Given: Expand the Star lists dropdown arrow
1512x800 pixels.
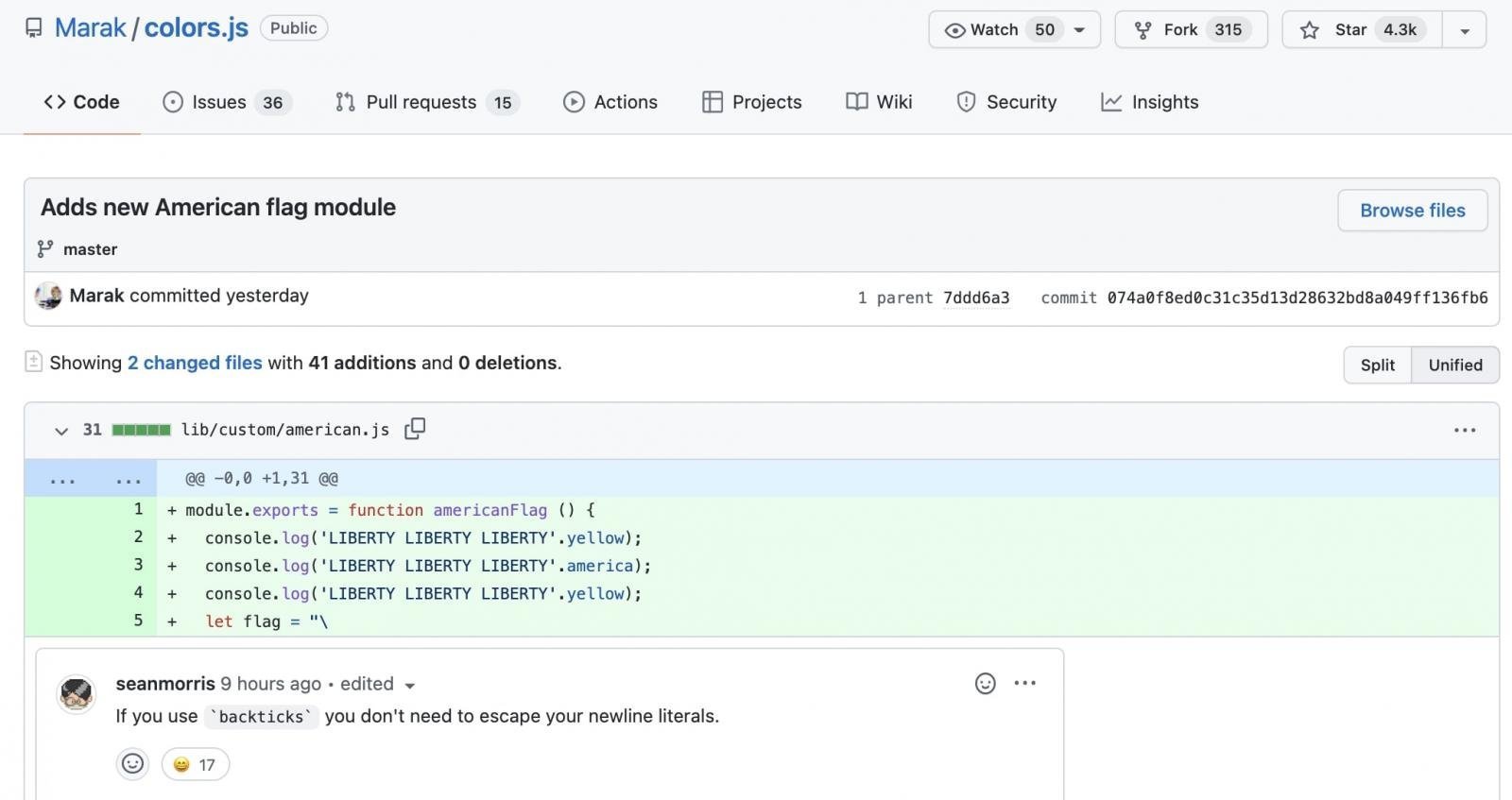Looking at the screenshot, I should pos(1464,30).
